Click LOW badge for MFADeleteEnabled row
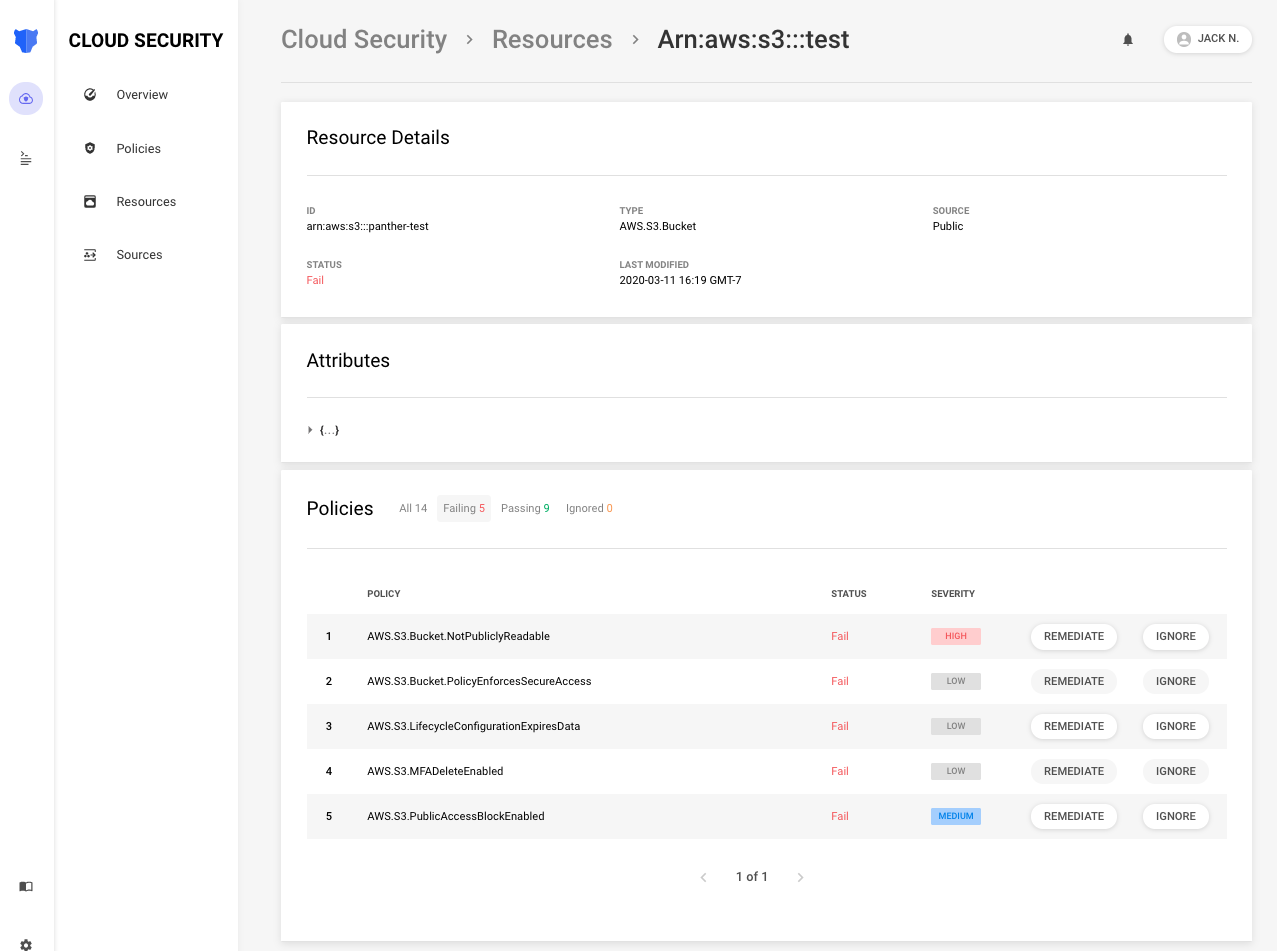1277x951 pixels. [x=956, y=771]
